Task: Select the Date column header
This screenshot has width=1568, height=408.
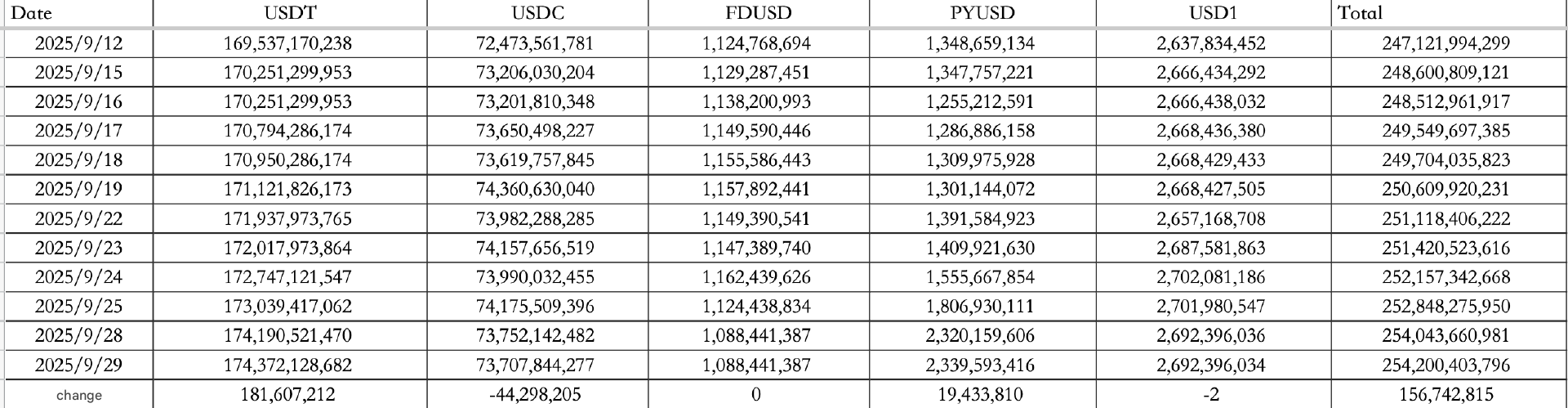Action: (31, 13)
